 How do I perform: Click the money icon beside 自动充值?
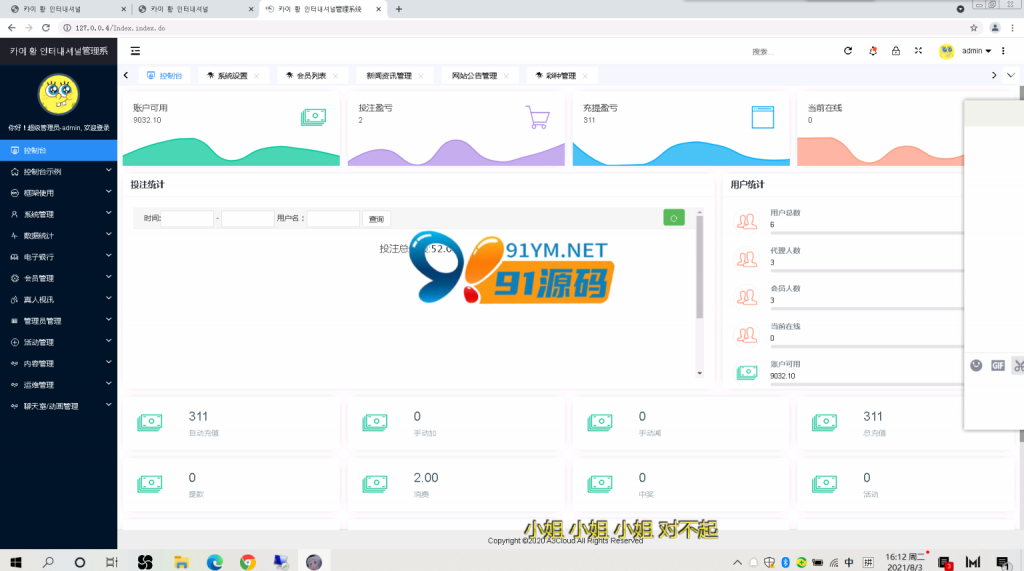(150, 422)
